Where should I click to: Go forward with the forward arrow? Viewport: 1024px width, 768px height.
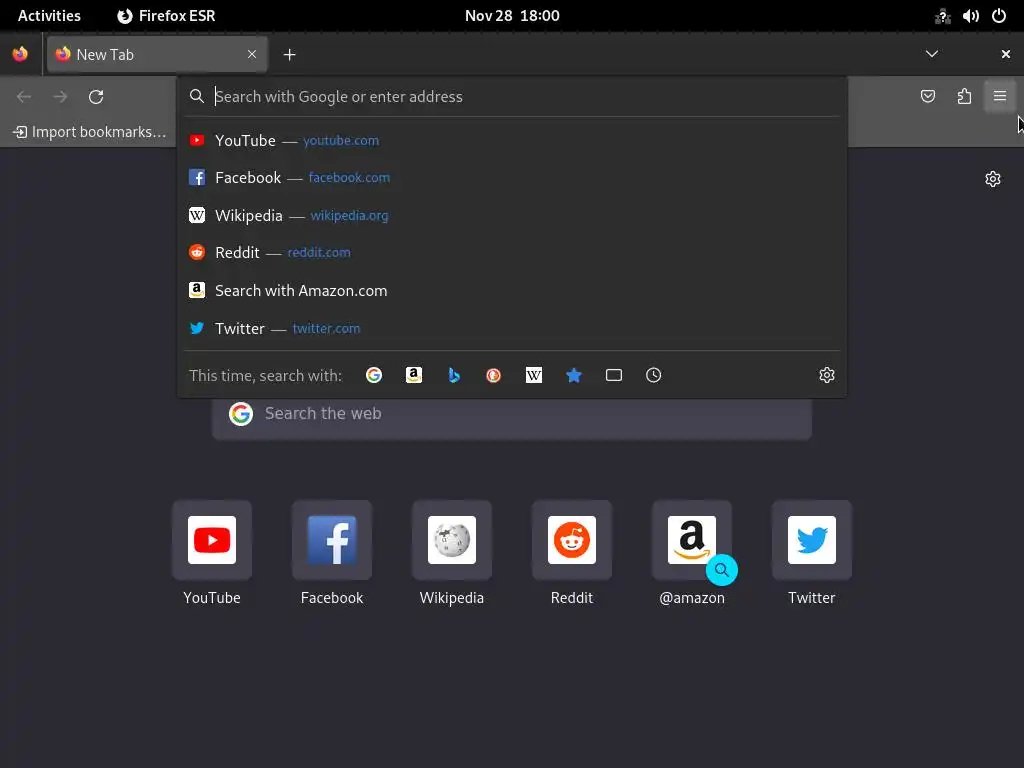(x=60, y=97)
